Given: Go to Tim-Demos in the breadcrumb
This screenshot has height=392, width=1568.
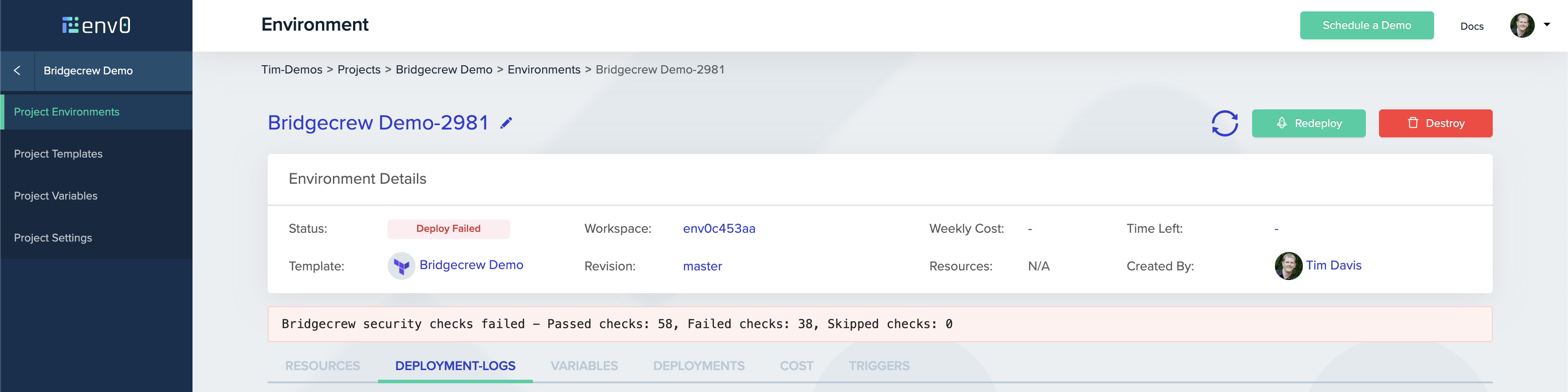Looking at the screenshot, I should [292, 70].
